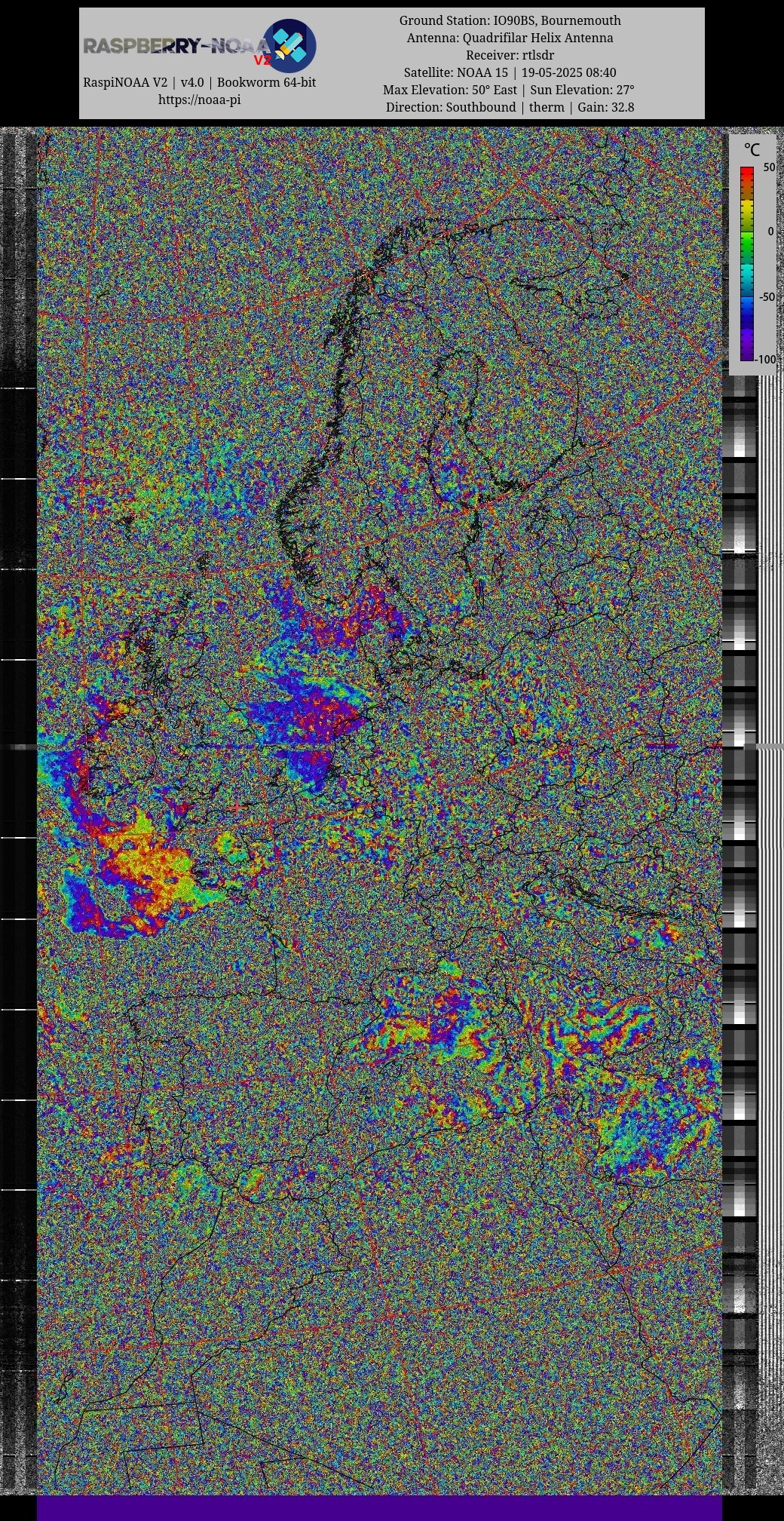Image resolution: width=784 pixels, height=1521 pixels.
Task: Click the °C temperature legend label
Action: coord(752,150)
